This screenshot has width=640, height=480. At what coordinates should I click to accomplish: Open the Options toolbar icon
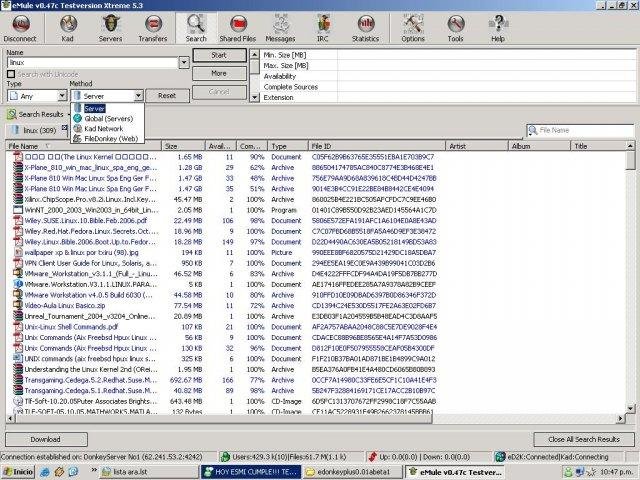pos(413,28)
